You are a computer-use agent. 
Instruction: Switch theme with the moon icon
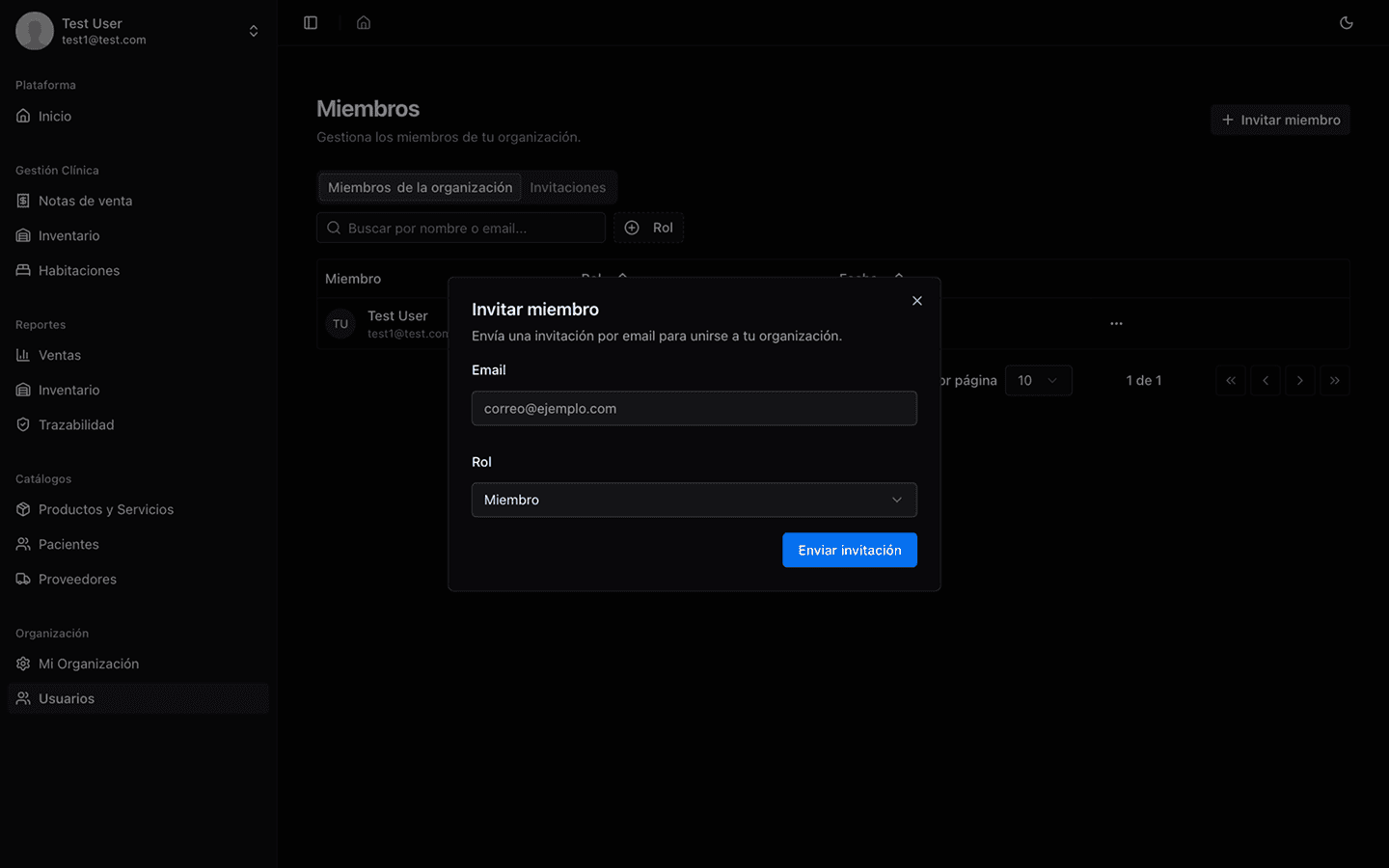click(x=1347, y=23)
